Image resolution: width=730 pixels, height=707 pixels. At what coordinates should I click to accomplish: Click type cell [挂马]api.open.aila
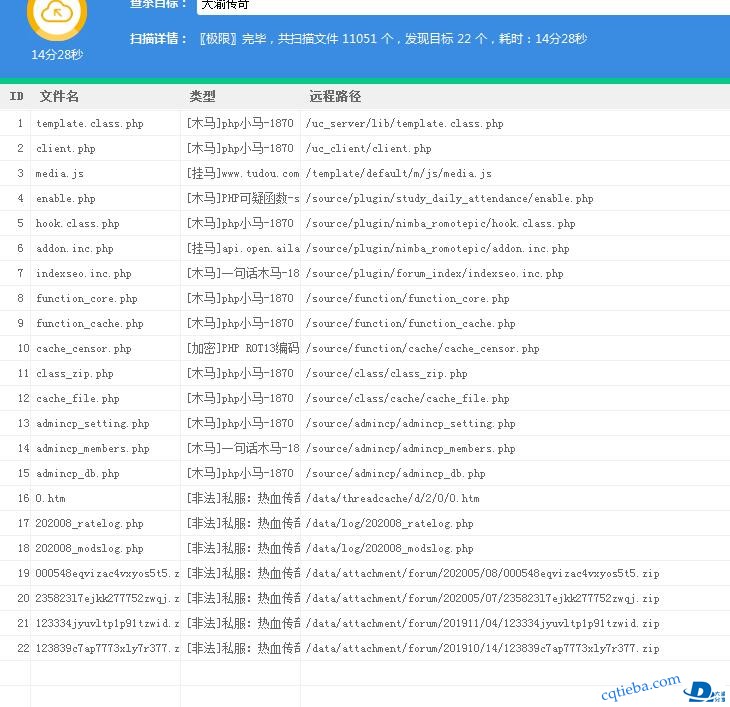click(243, 249)
